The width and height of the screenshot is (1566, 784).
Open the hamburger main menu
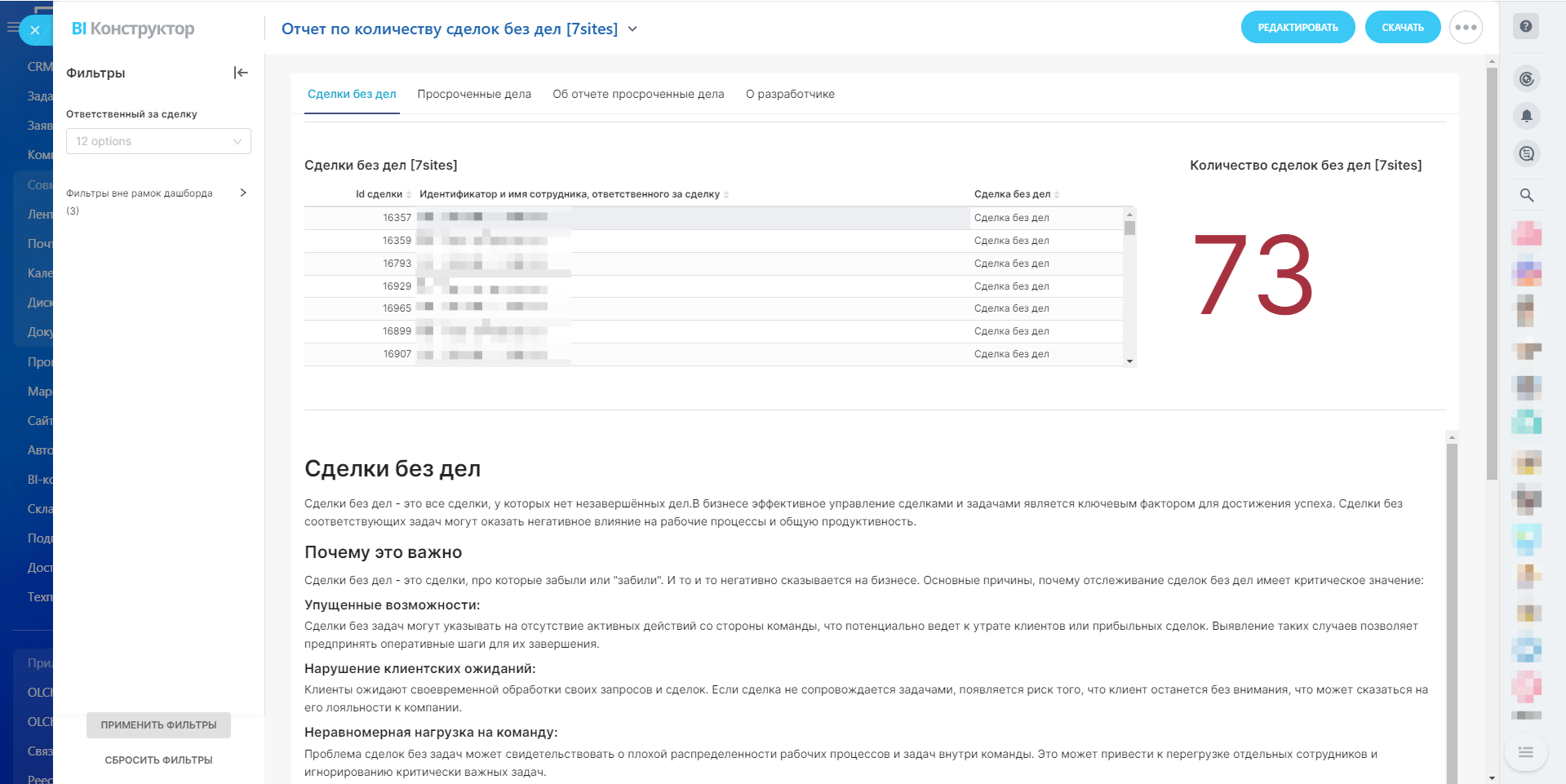point(11,28)
